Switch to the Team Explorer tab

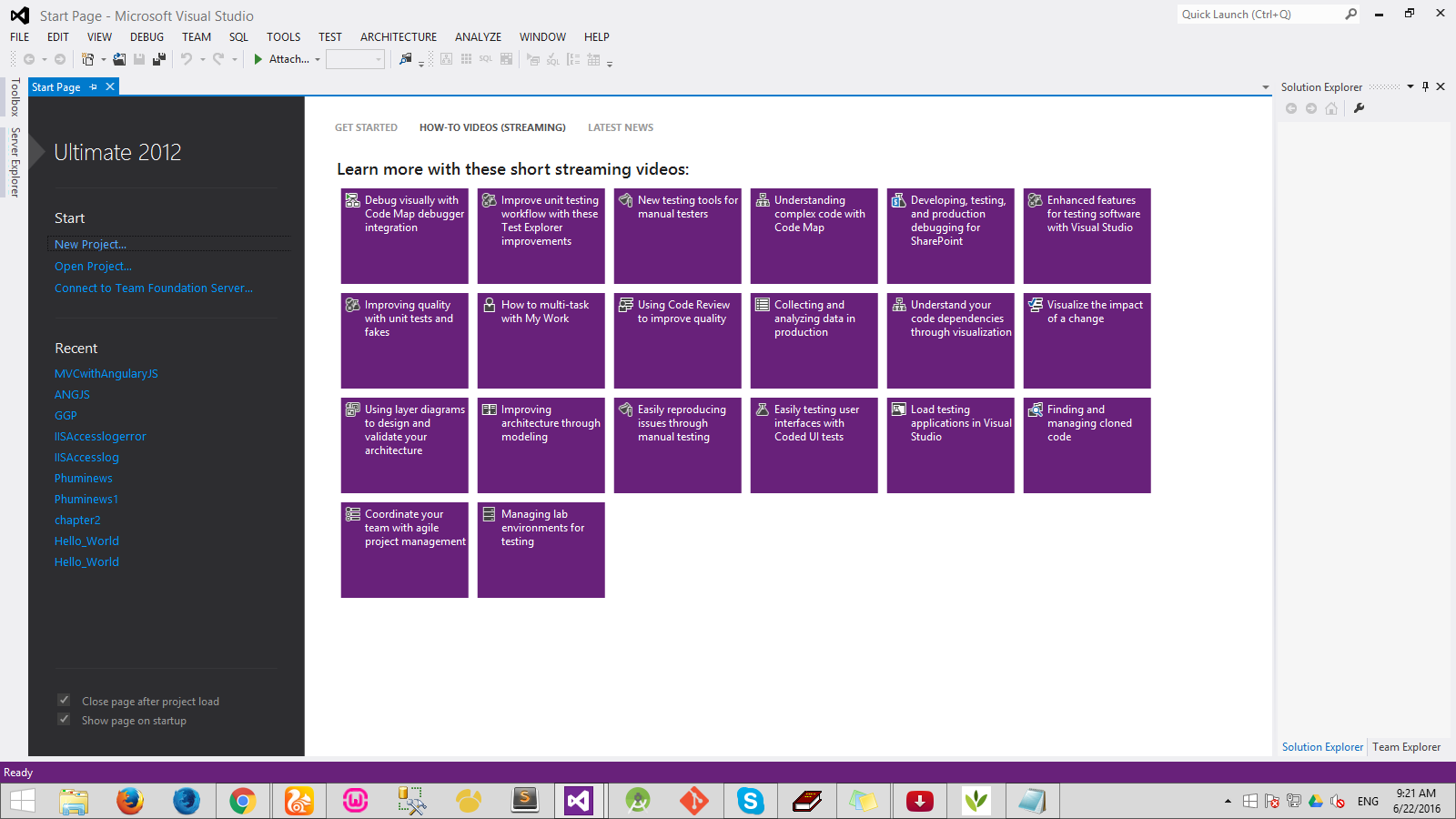click(x=1406, y=746)
